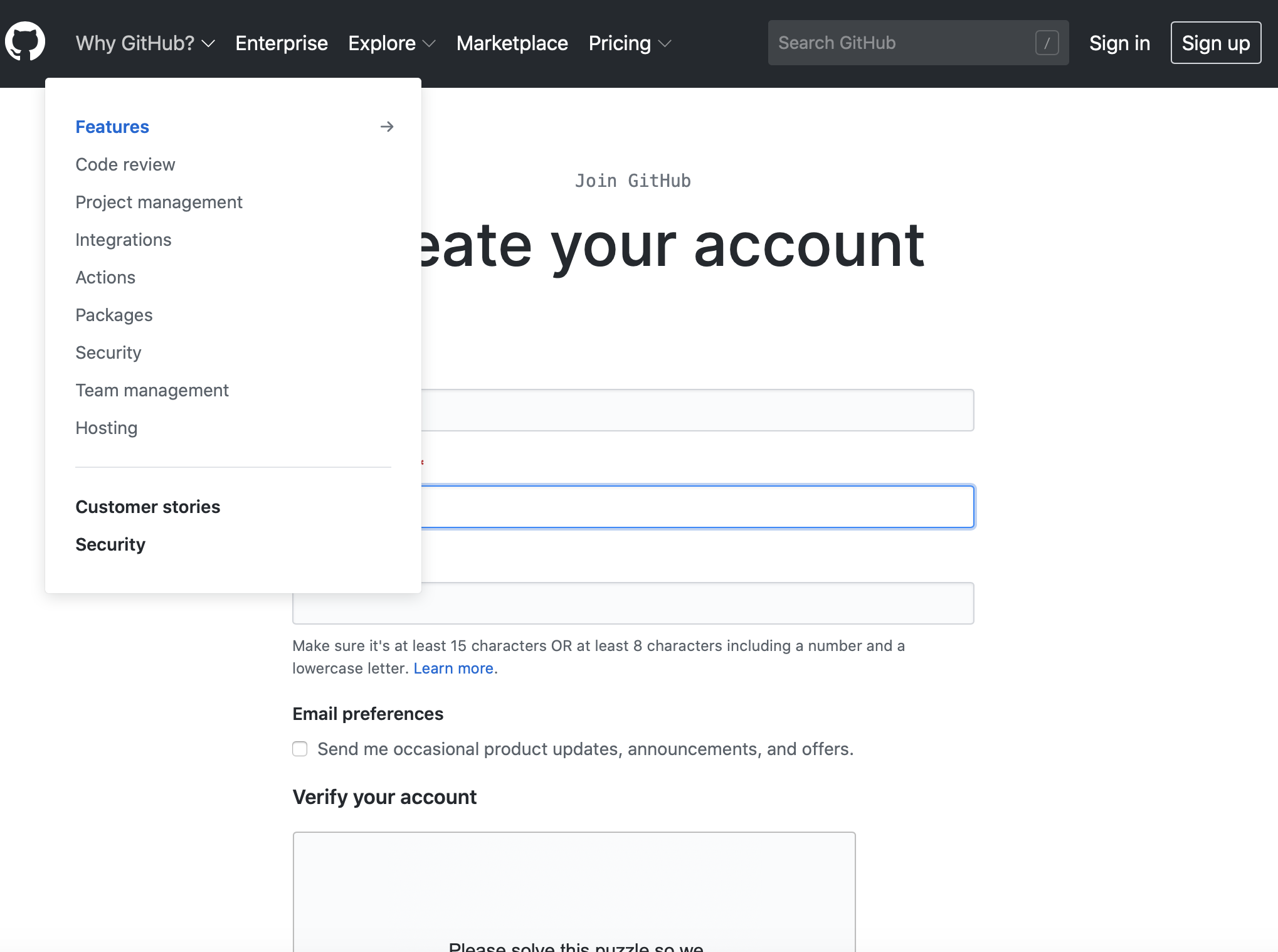
Task: Click the Sign up button
Action: point(1215,43)
